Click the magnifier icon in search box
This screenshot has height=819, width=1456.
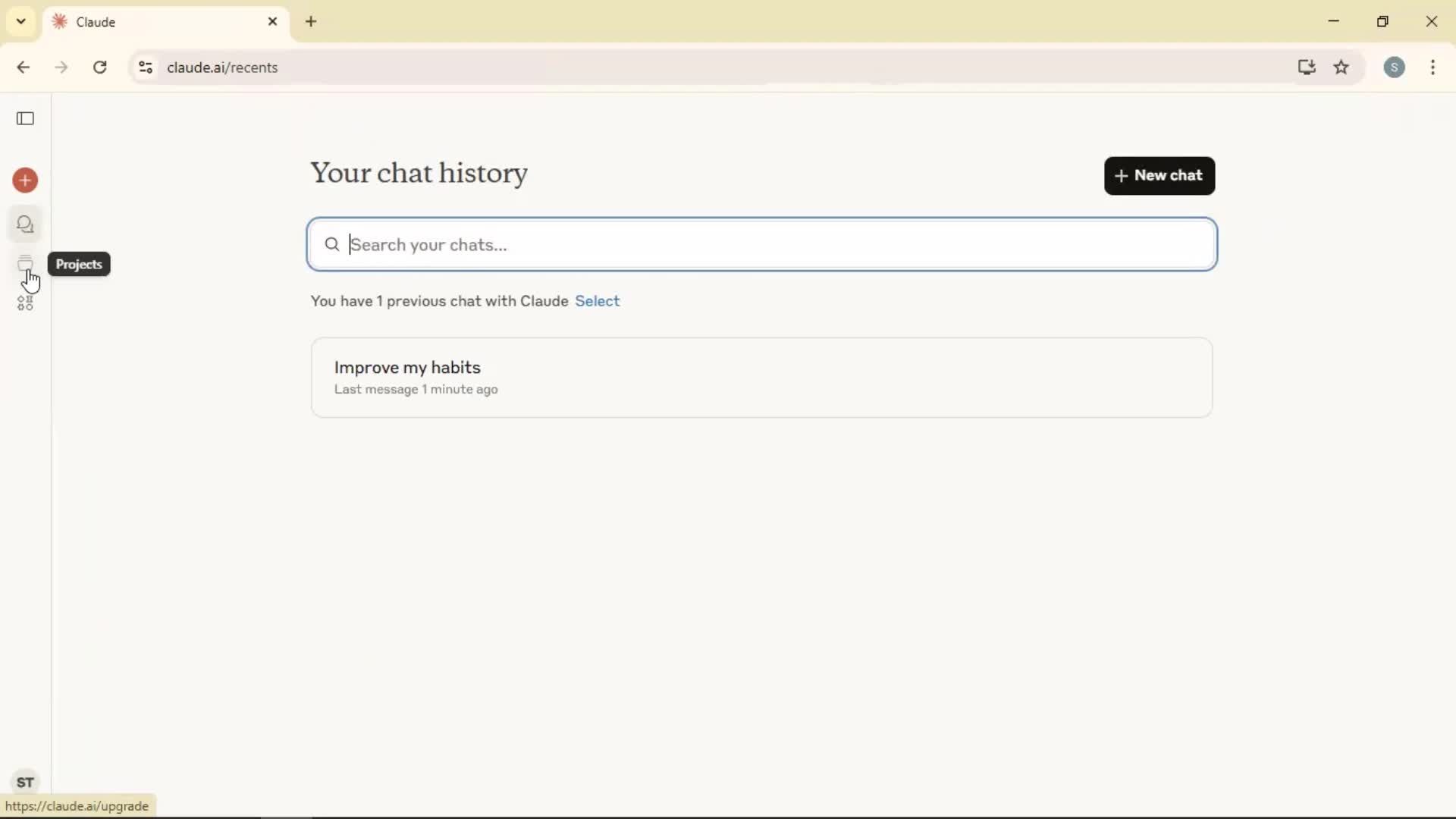331,244
